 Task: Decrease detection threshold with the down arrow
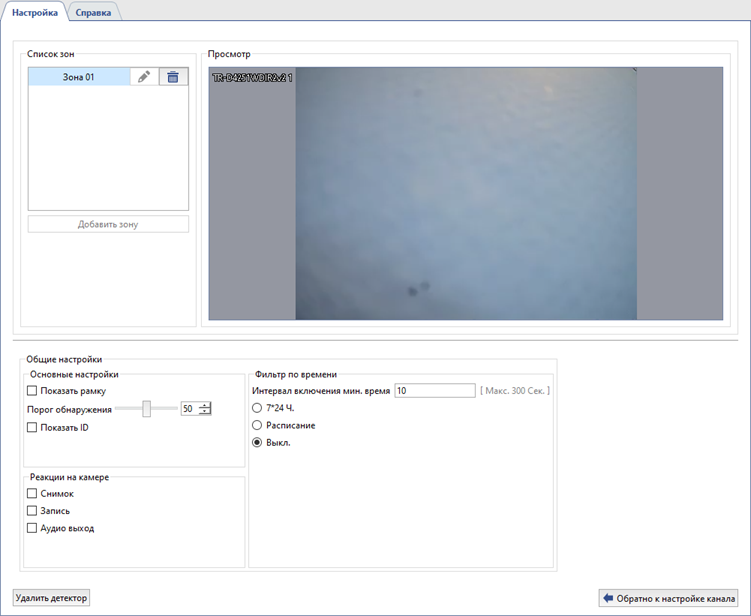pyautogui.click(x=205, y=413)
